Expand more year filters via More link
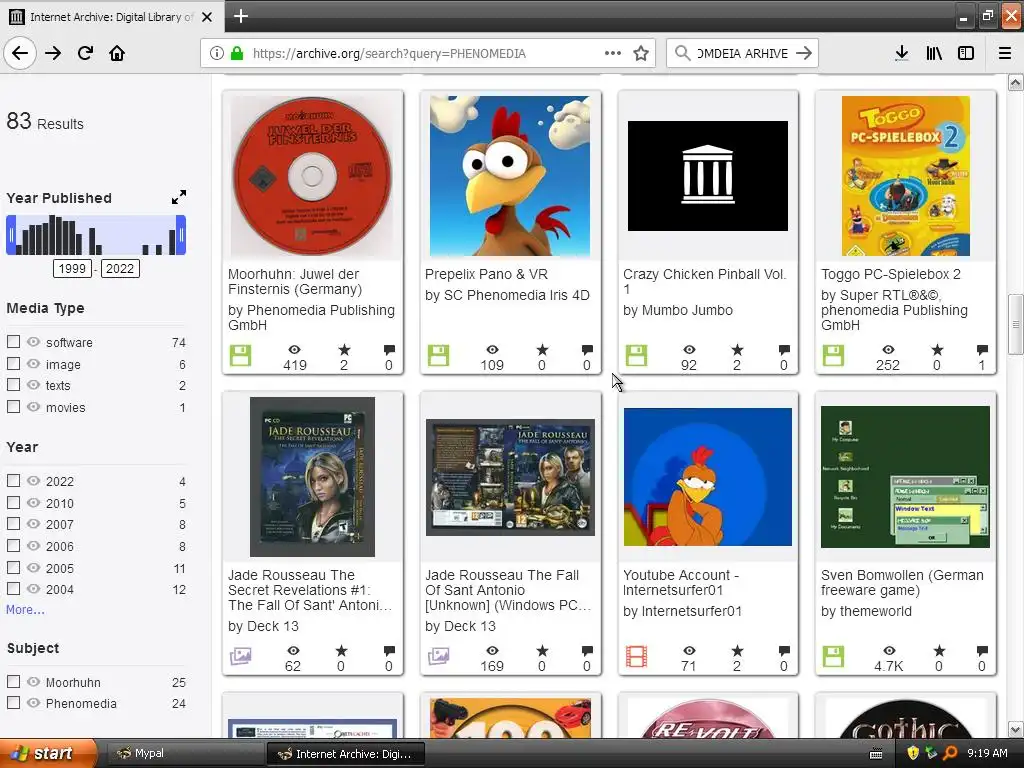1024x768 pixels. [25, 609]
